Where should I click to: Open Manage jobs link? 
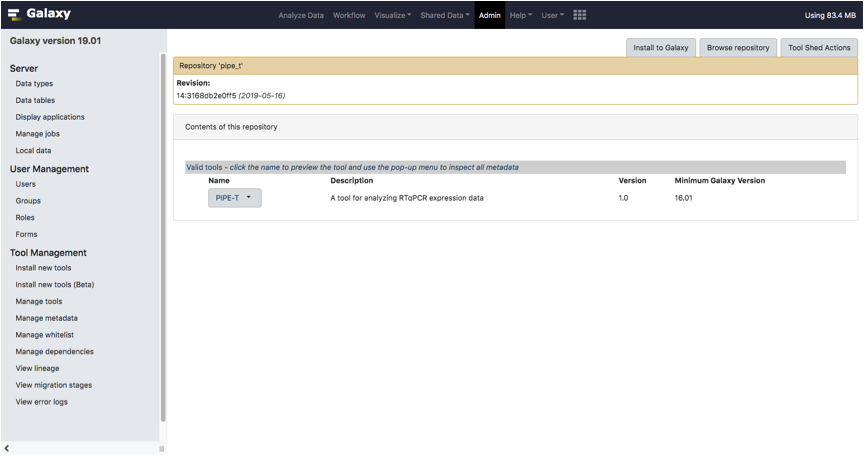37,134
